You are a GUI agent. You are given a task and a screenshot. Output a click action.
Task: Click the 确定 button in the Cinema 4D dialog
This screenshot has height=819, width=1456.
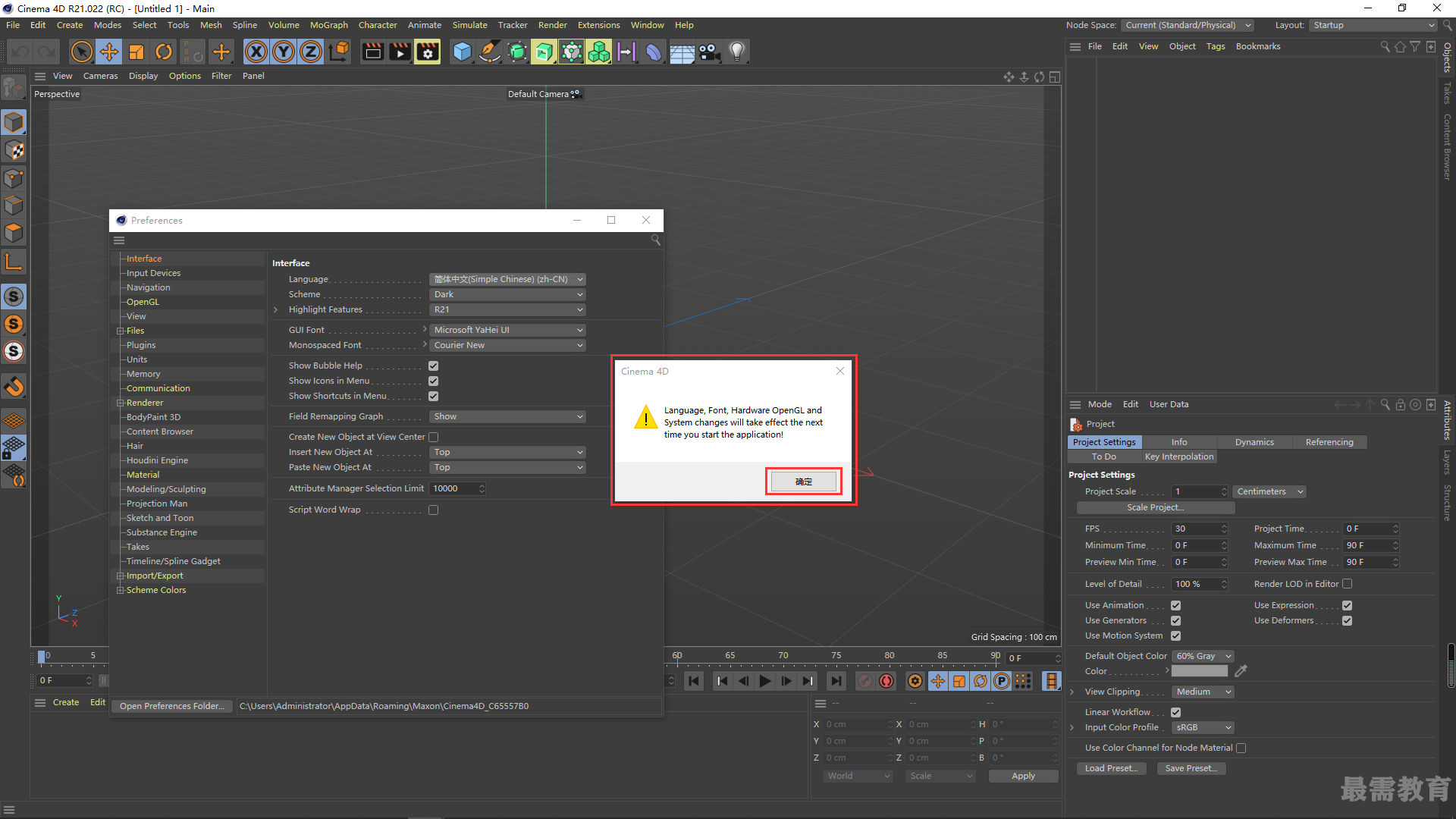click(804, 482)
